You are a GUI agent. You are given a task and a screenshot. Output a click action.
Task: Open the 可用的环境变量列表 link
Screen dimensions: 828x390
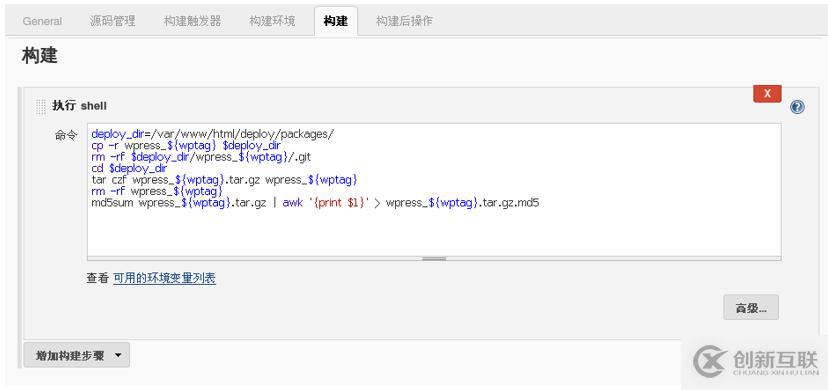coord(164,278)
